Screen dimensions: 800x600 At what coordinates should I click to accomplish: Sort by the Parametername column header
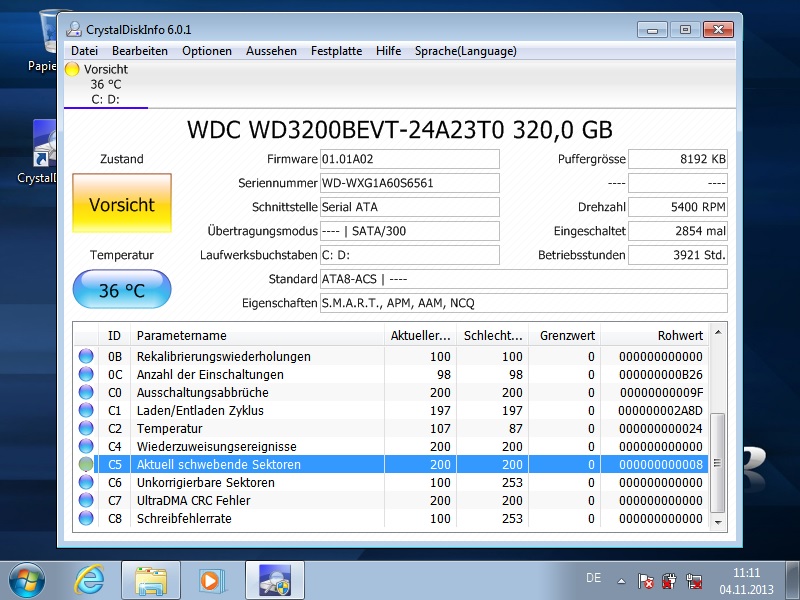pyautogui.click(x=257, y=335)
